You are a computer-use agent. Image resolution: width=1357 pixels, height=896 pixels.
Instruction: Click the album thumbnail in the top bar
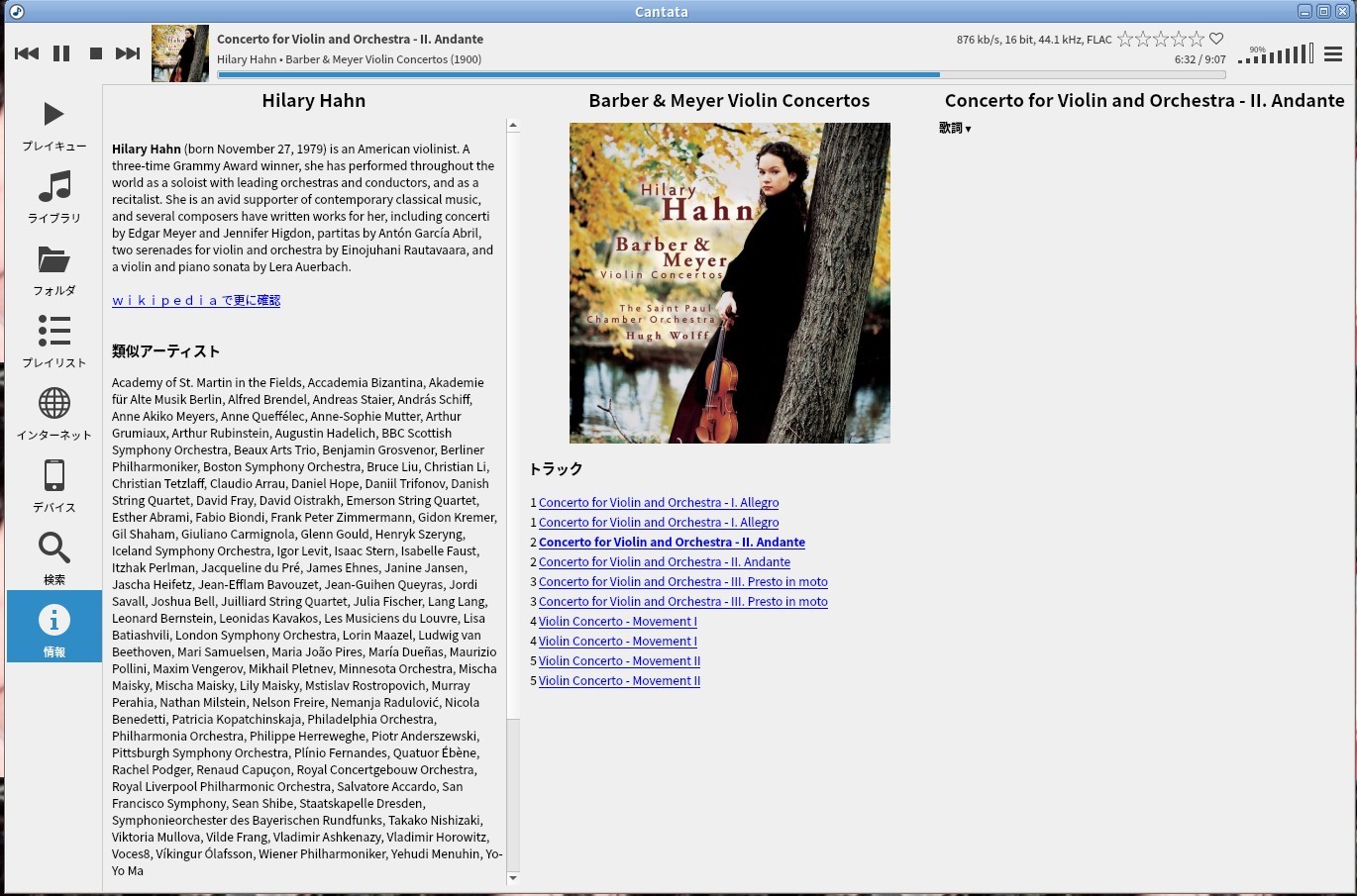point(180,53)
